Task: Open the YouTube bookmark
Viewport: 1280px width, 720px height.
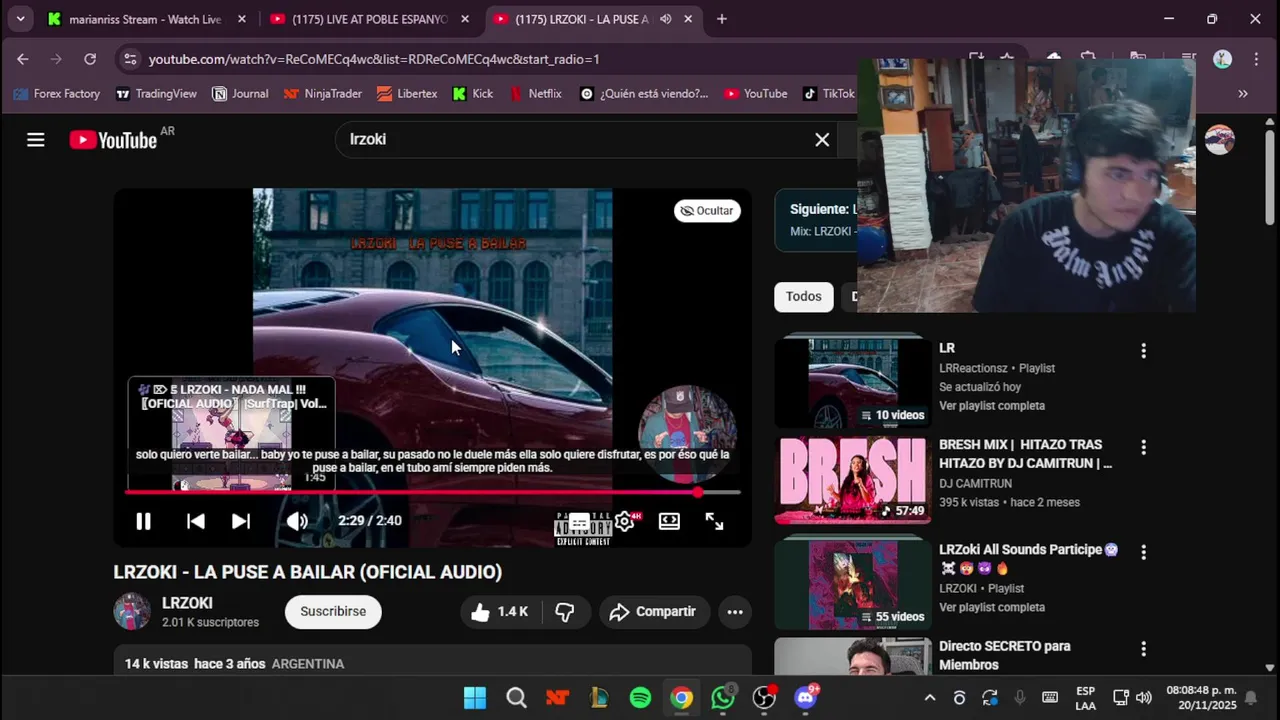Action: click(756, 94)
